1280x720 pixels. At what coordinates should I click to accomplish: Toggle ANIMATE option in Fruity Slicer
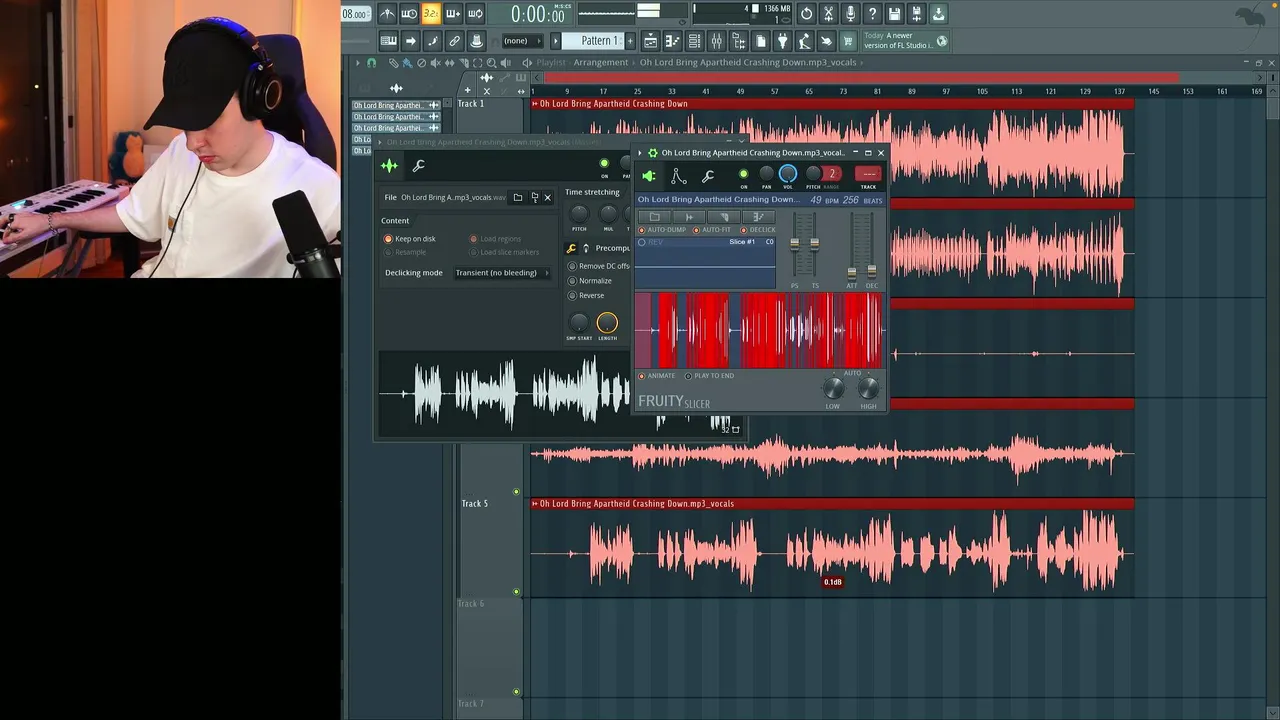[657, 376]
